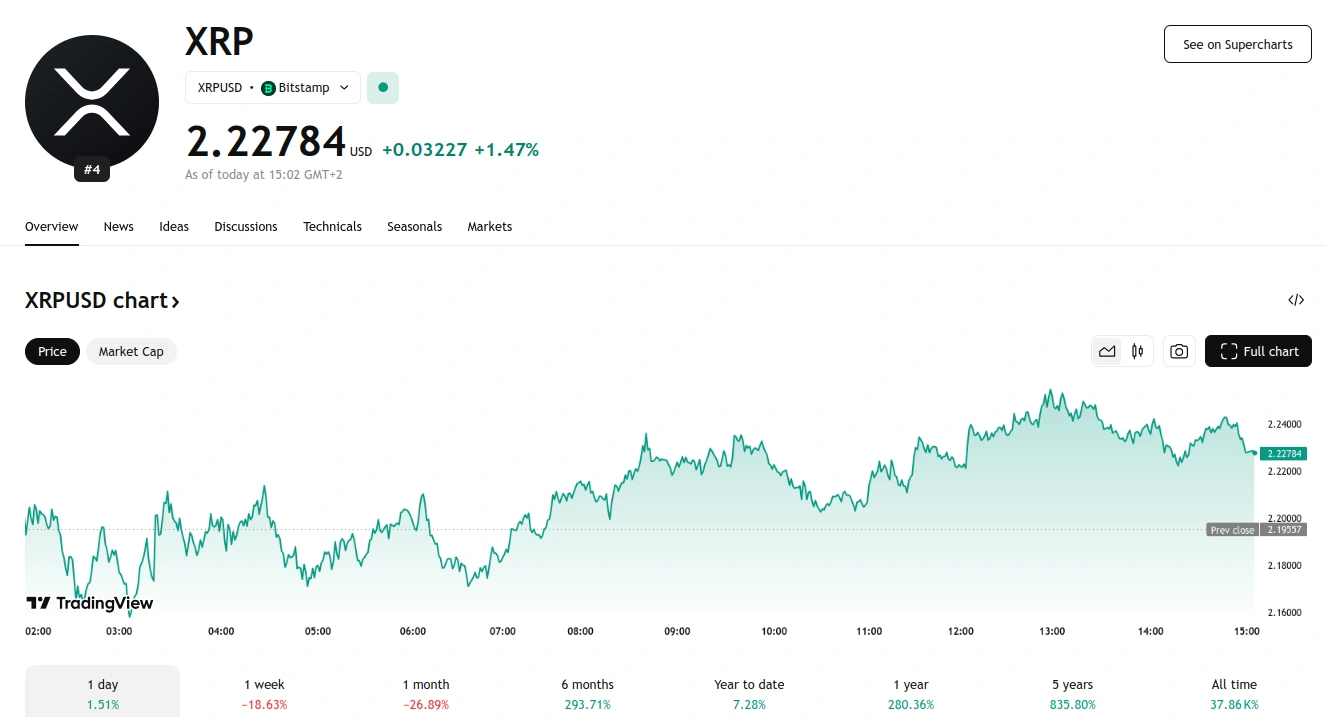Screen dimensions: 1326x717
Task: Click the green market status dot
Action: coord(383,88)
